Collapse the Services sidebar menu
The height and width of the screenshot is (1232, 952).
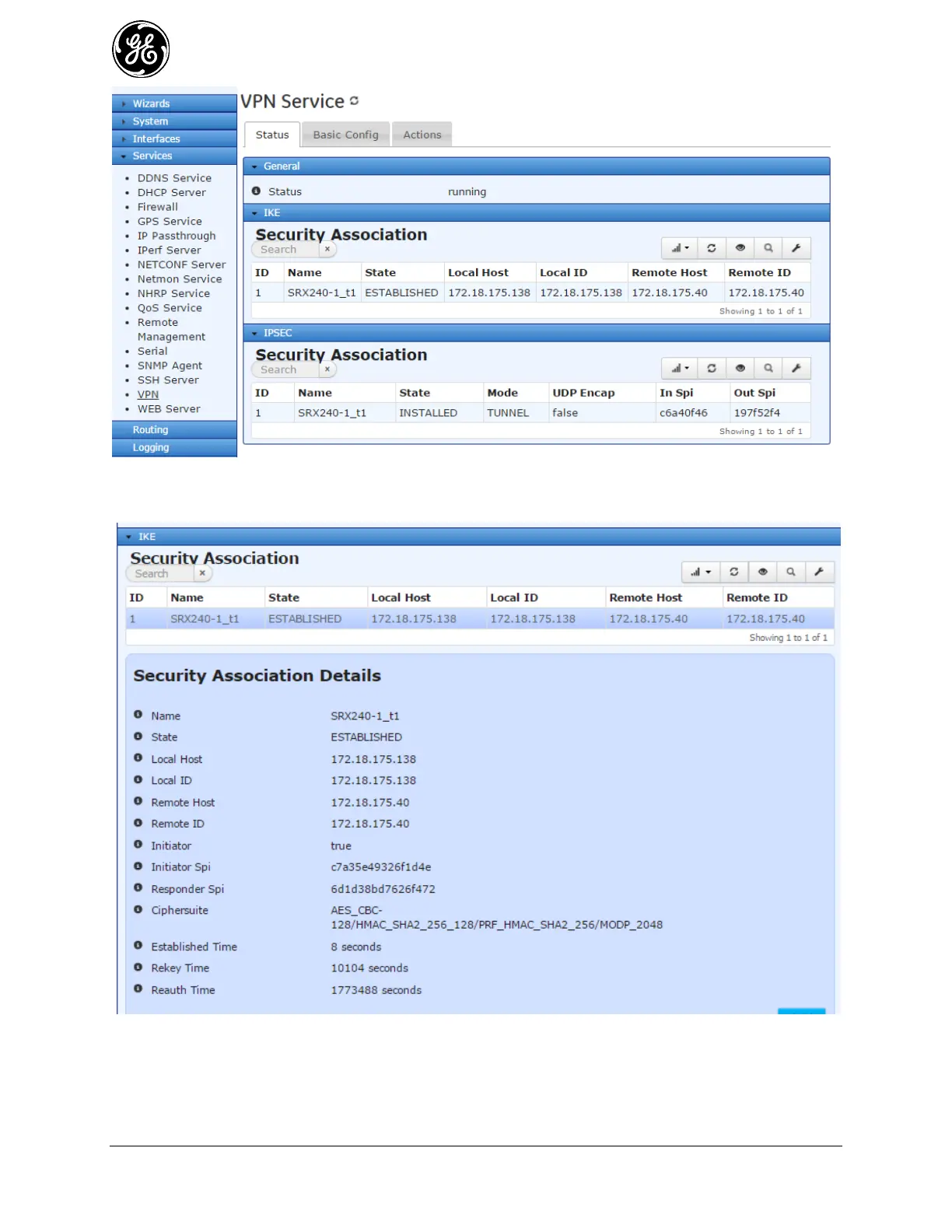pyautogui.click(x=174, y=156)
